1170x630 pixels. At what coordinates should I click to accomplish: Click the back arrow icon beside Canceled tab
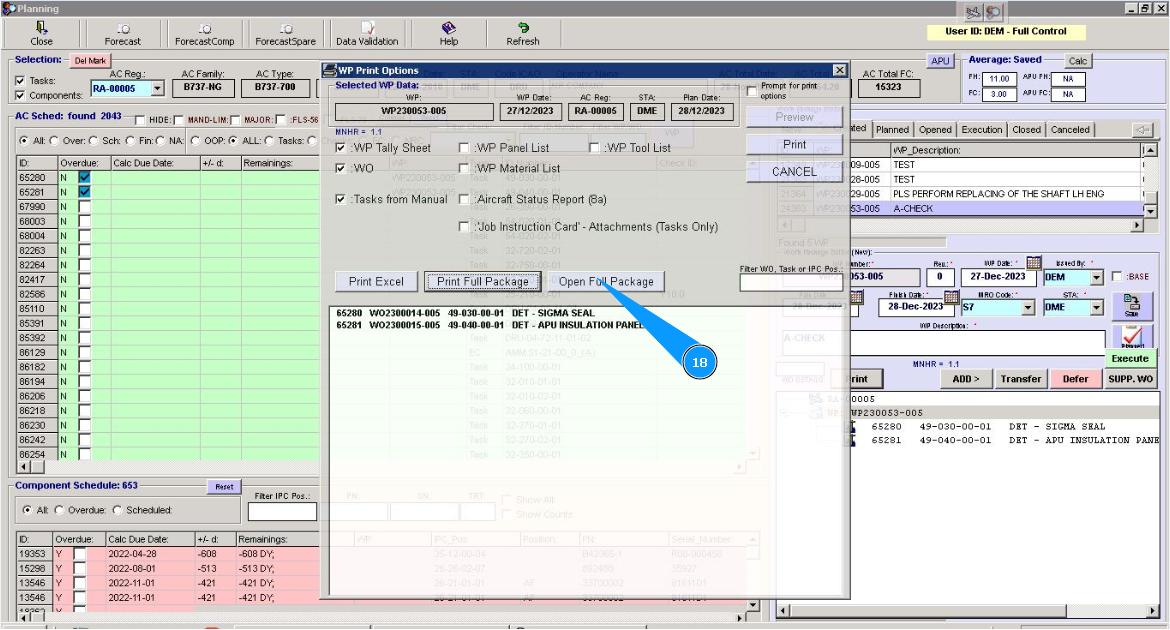(1142, 129)
